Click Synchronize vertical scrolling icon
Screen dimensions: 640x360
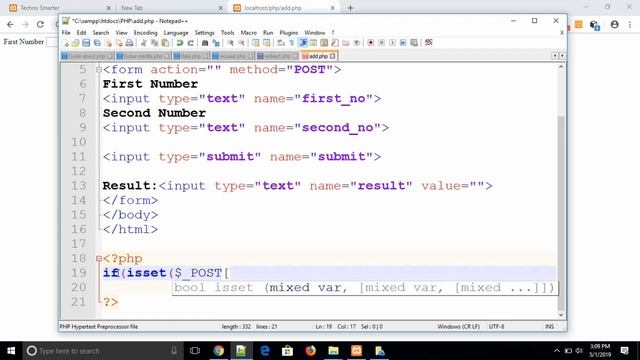pos(256,43)
